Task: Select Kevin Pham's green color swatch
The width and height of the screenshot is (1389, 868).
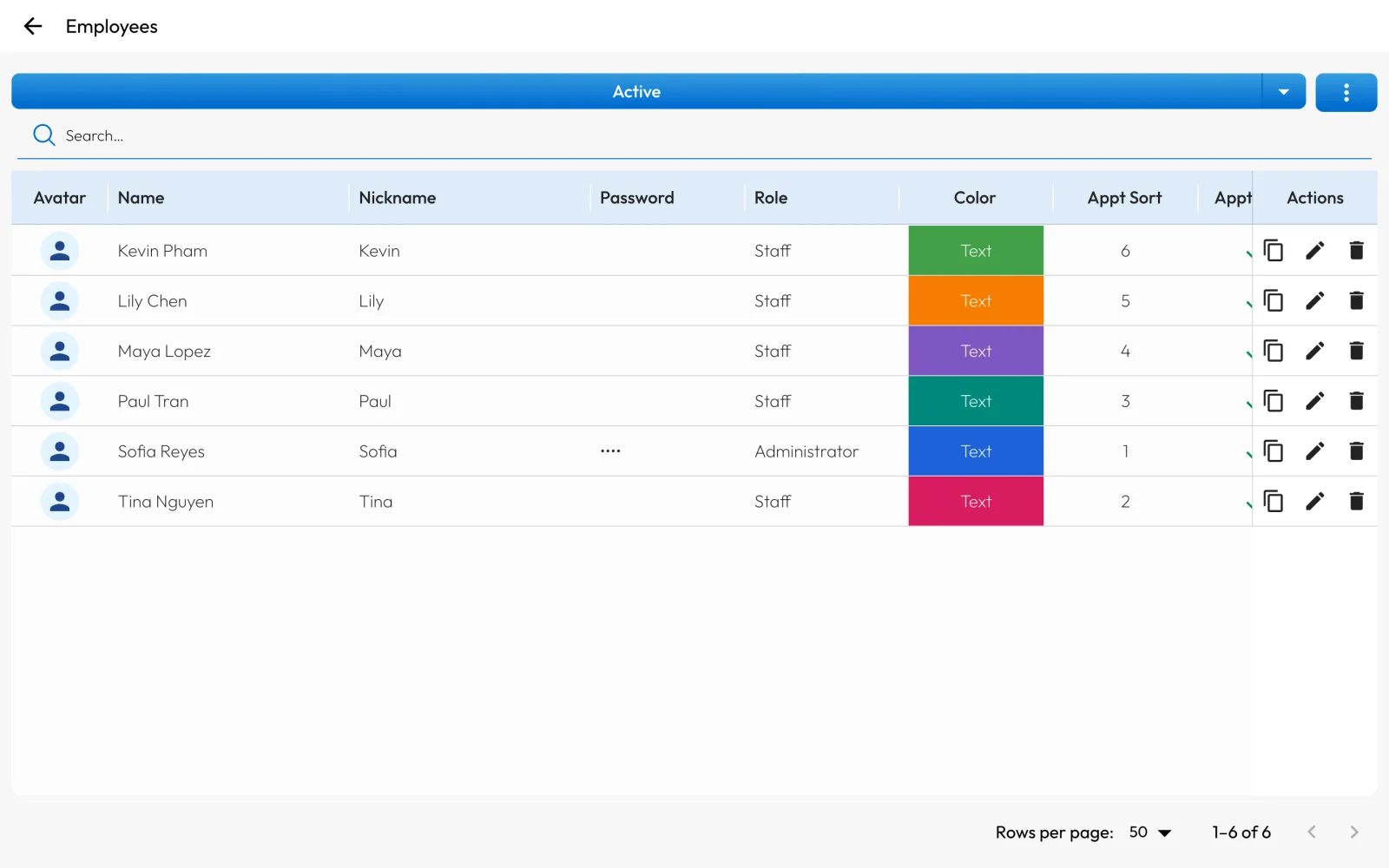Action: pyautogui.click(x=976, y=251)
